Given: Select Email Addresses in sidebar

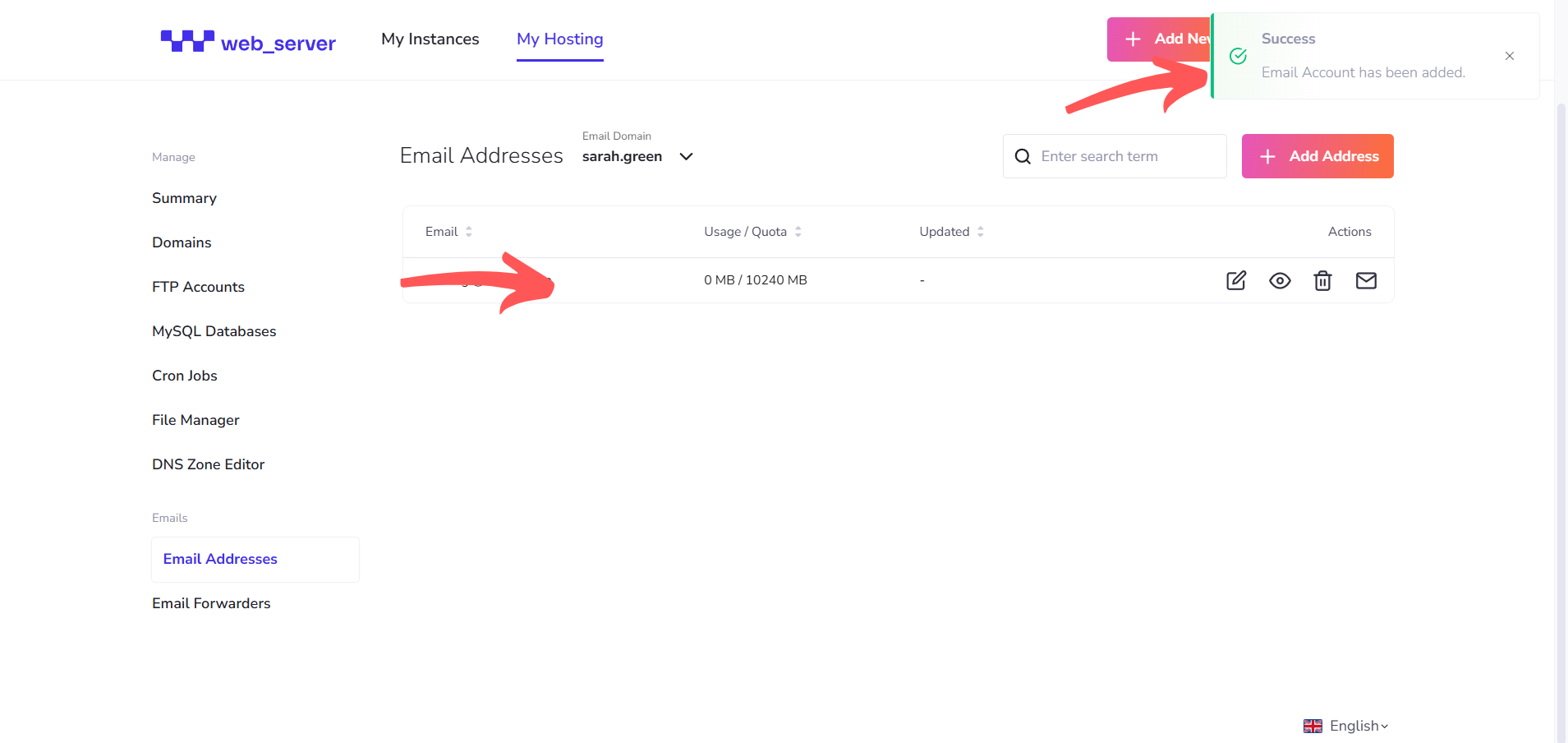Looking at the screenshot, I should [255, 559].
